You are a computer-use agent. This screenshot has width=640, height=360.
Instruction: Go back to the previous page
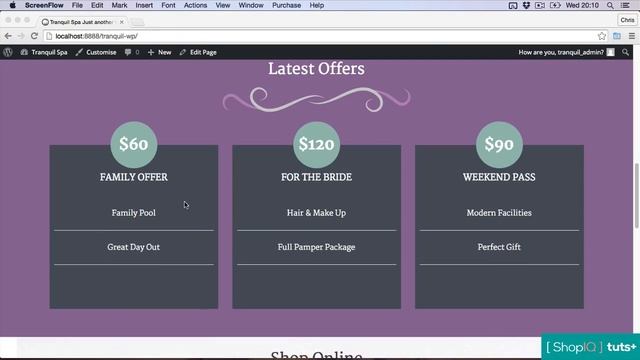(x=8, y=36)
